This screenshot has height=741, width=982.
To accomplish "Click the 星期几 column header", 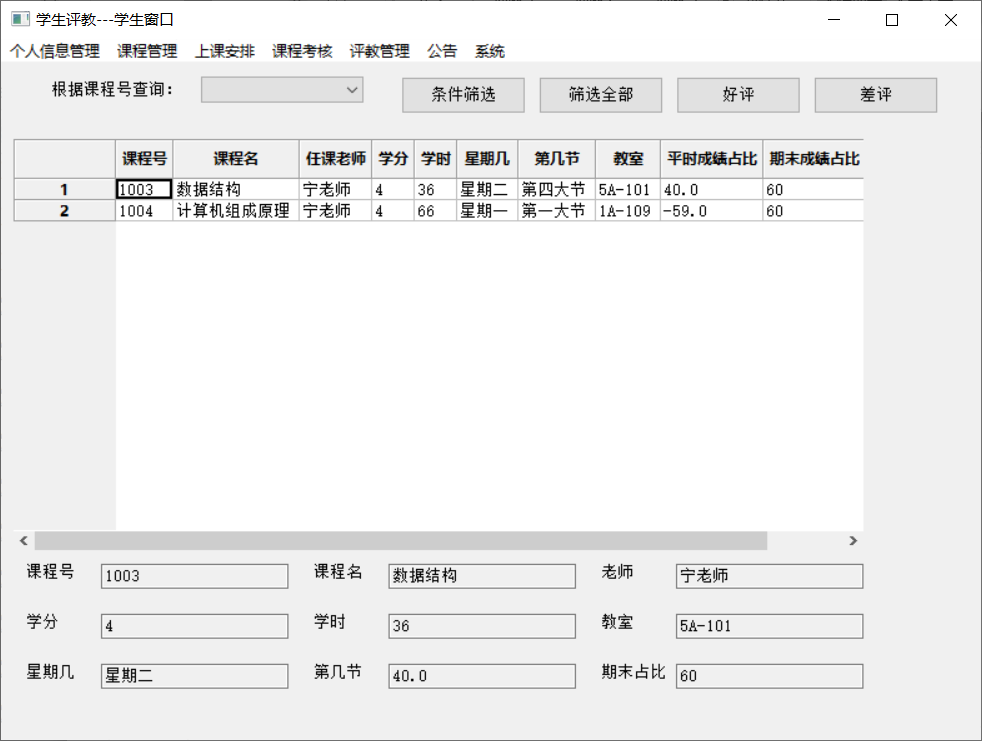I will 487,159.
